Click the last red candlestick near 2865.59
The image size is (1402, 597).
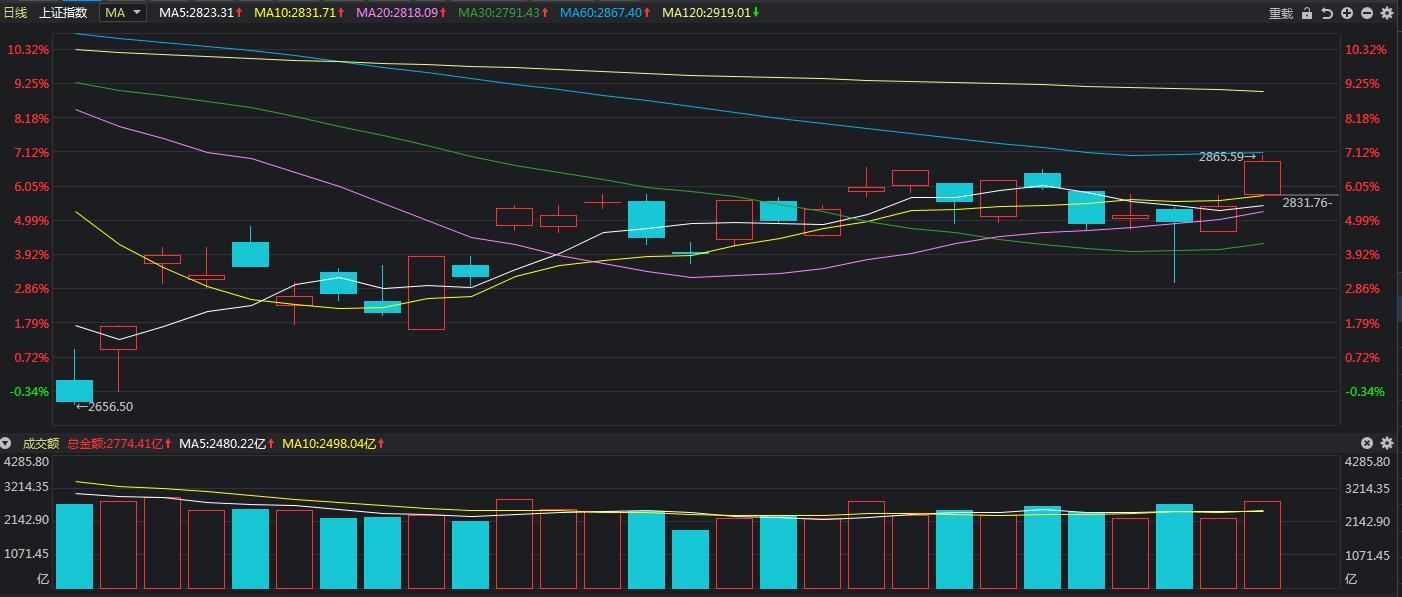(1262, 178)
